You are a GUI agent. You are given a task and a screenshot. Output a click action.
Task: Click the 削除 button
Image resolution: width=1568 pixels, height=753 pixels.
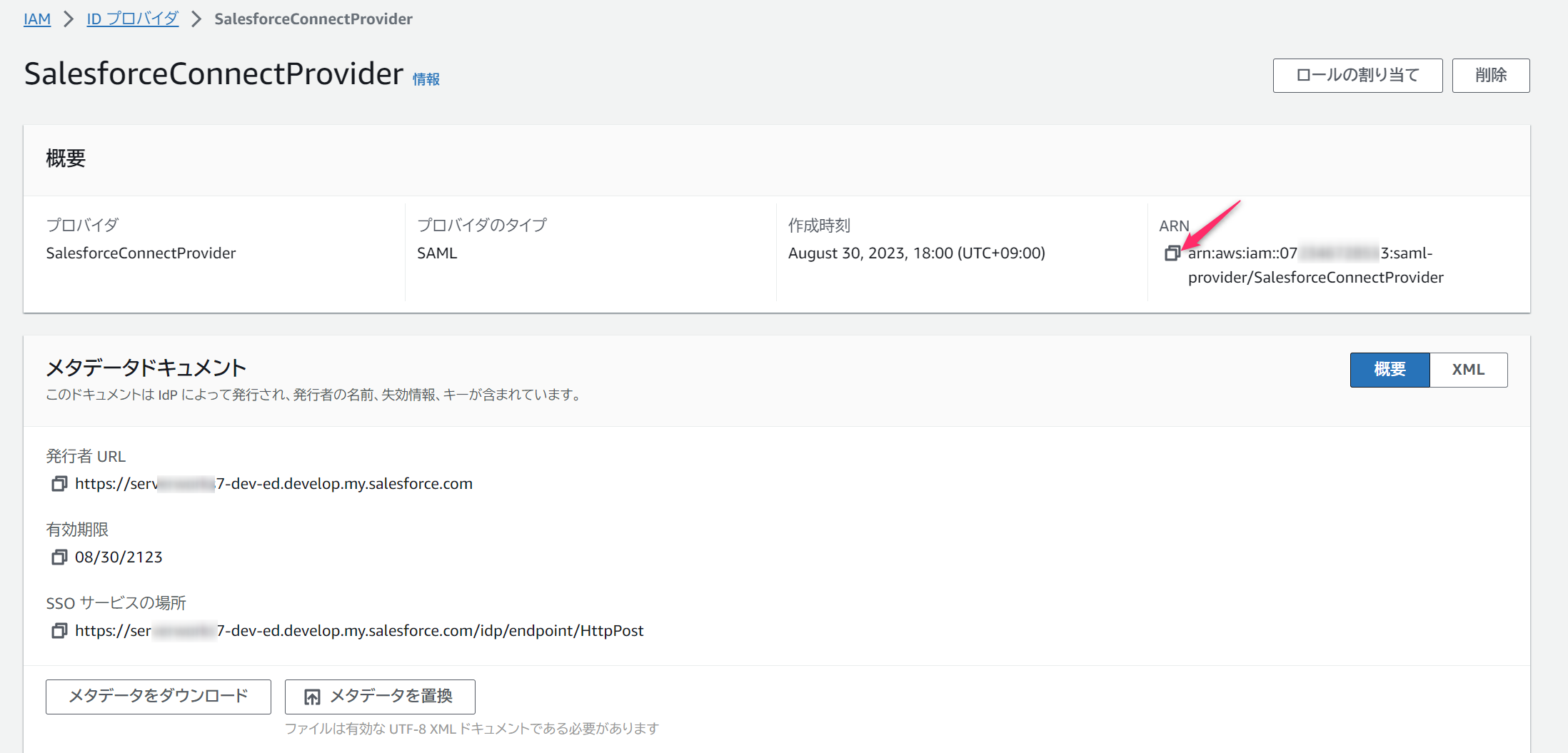[1491, 76]
